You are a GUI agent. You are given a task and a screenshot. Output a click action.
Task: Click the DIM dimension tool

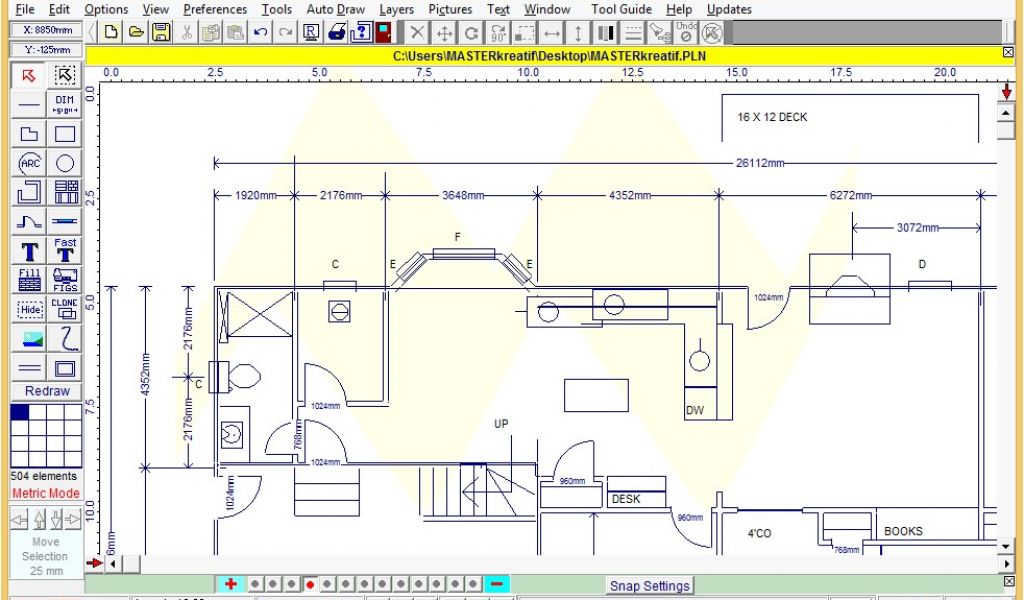(x=65, y=104)
